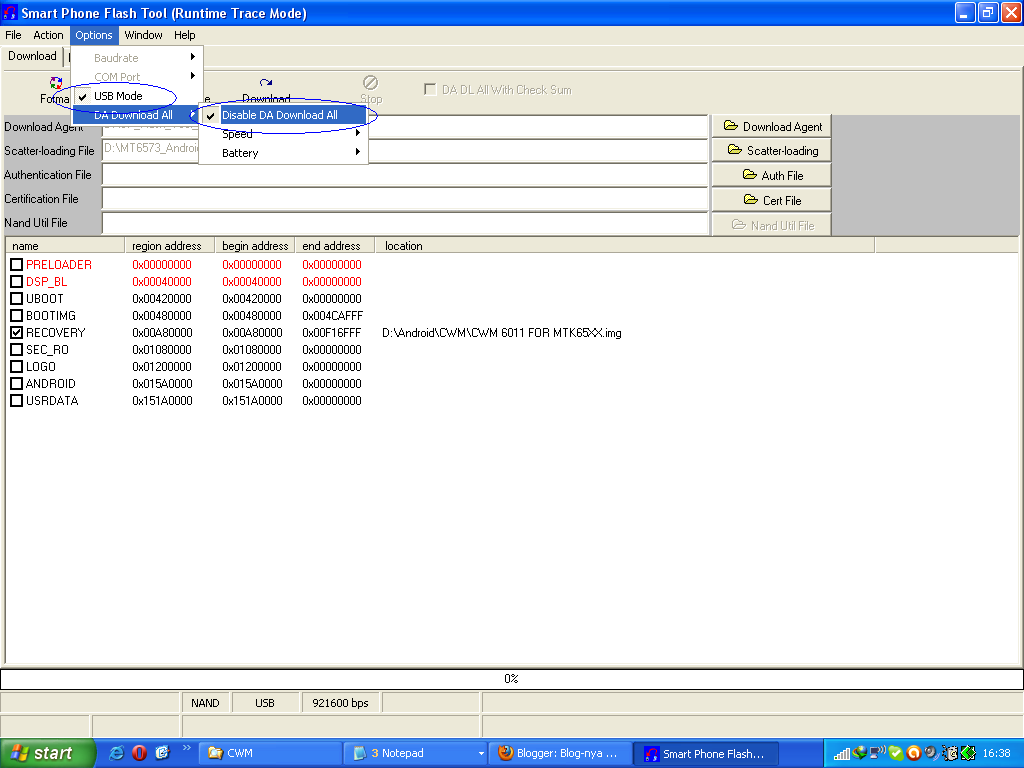Toggle the USB Mode menu option
This screenshot has width=1024, height=768.
click(137, 96)
